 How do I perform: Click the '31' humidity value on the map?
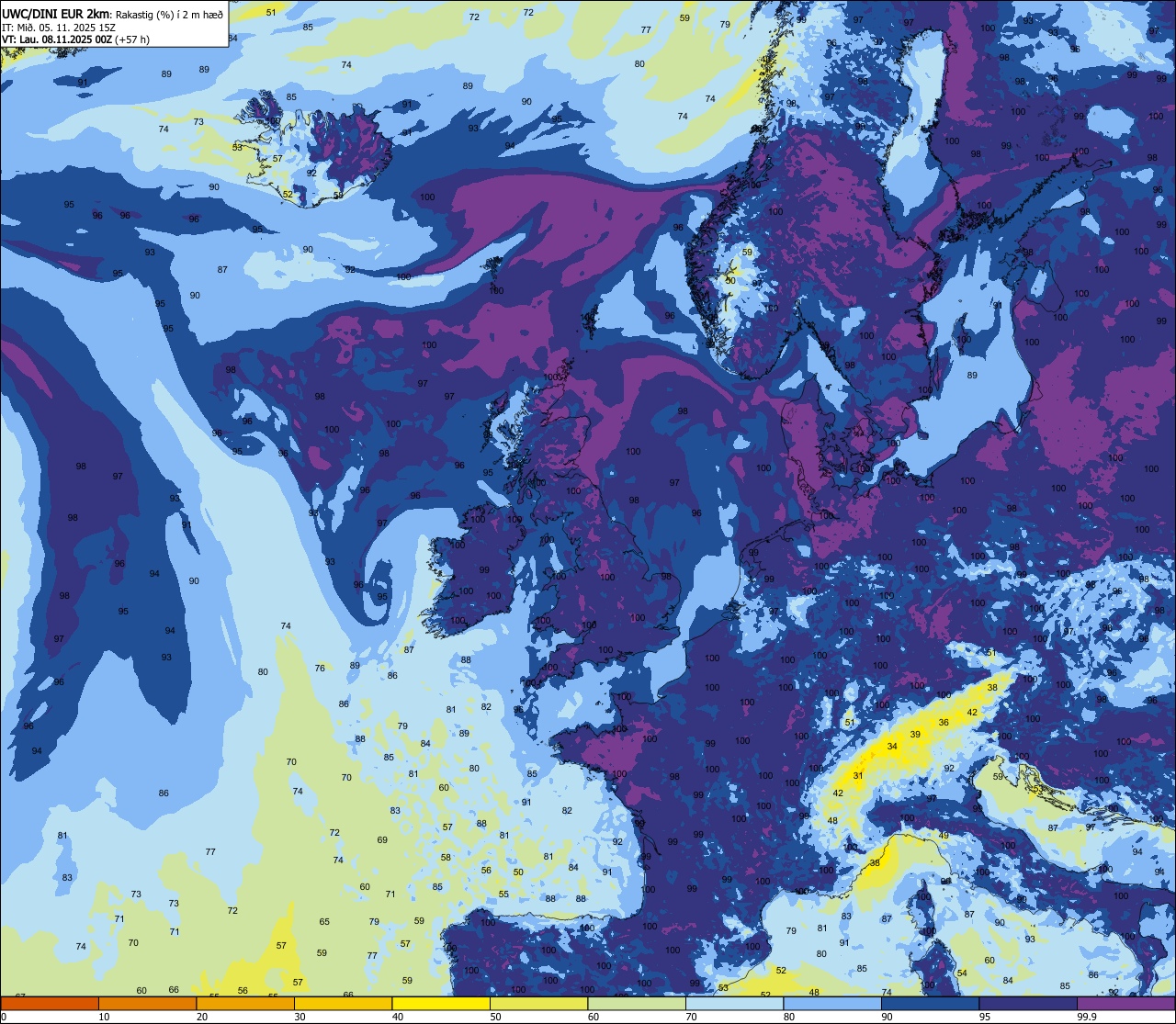coord(858,776)
